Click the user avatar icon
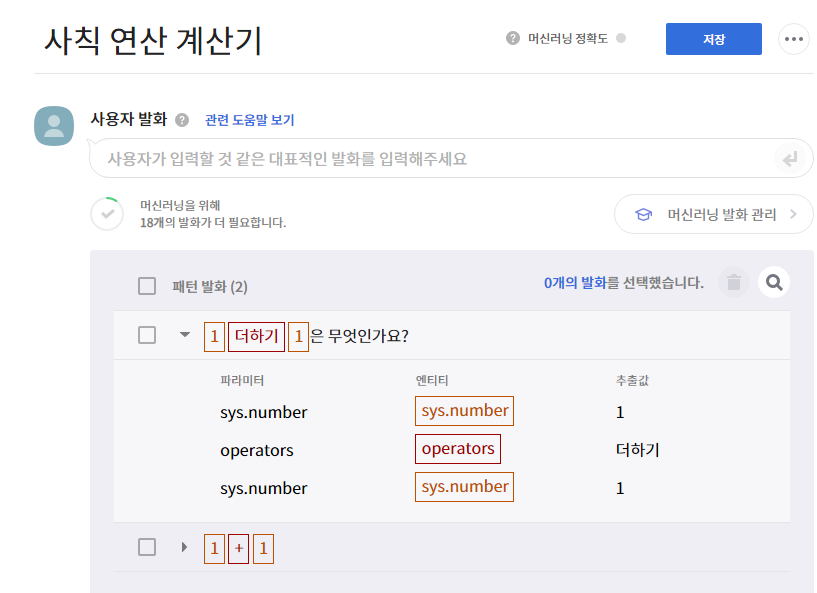Screen dimensions: 817x593 (x=54, y=126)
